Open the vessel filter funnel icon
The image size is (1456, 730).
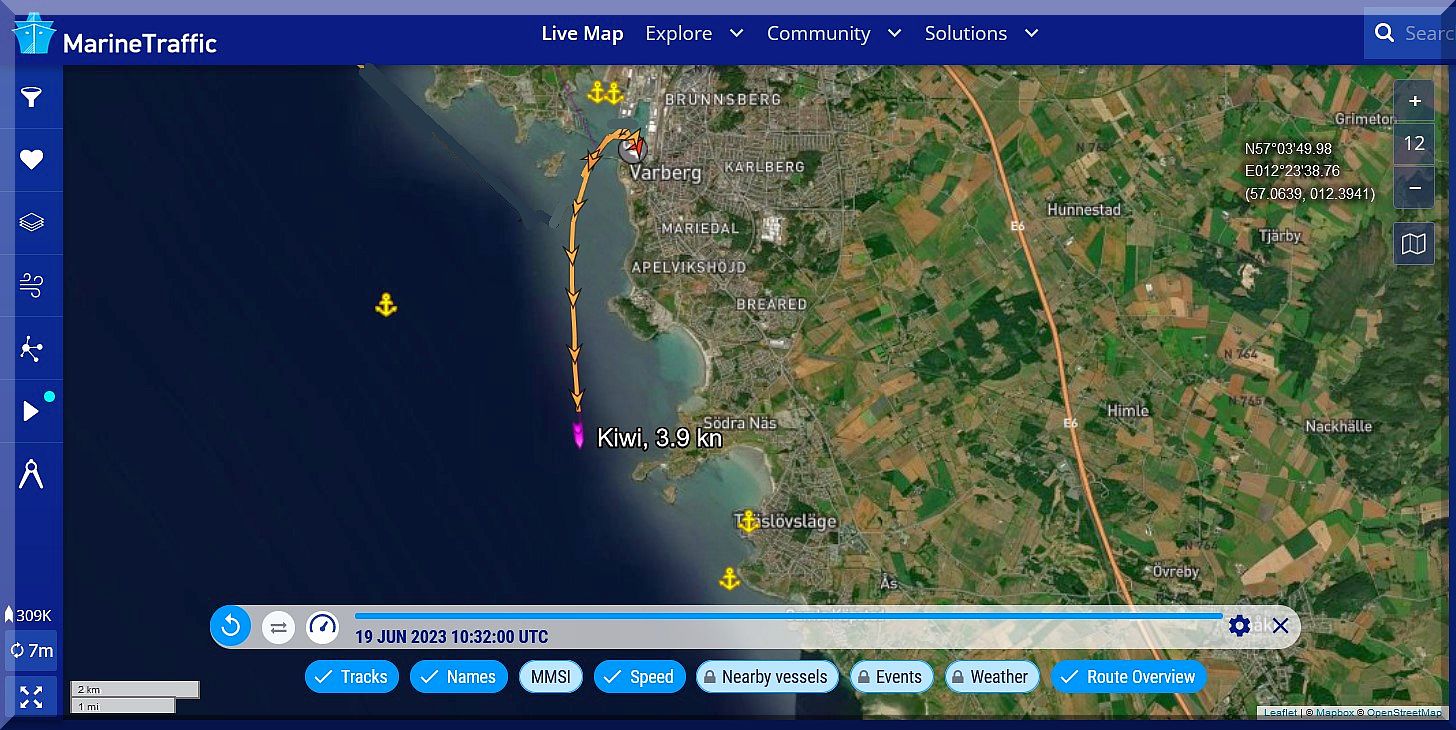32,97
